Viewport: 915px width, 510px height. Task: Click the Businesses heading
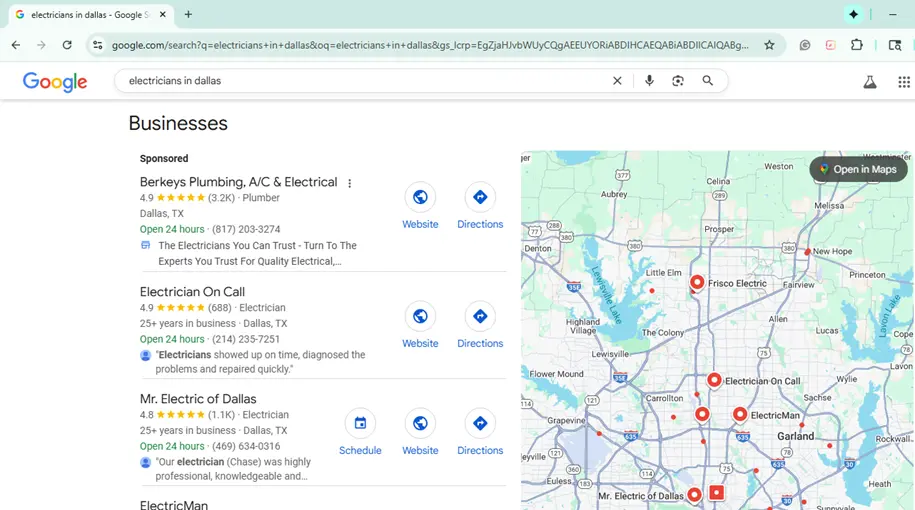[178, 123]
